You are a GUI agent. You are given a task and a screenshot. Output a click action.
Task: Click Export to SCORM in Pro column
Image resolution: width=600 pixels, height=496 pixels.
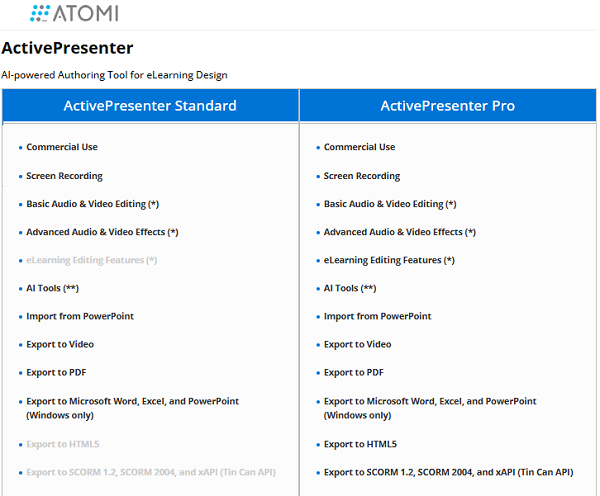pyautogui.click(x=448, y=472)
